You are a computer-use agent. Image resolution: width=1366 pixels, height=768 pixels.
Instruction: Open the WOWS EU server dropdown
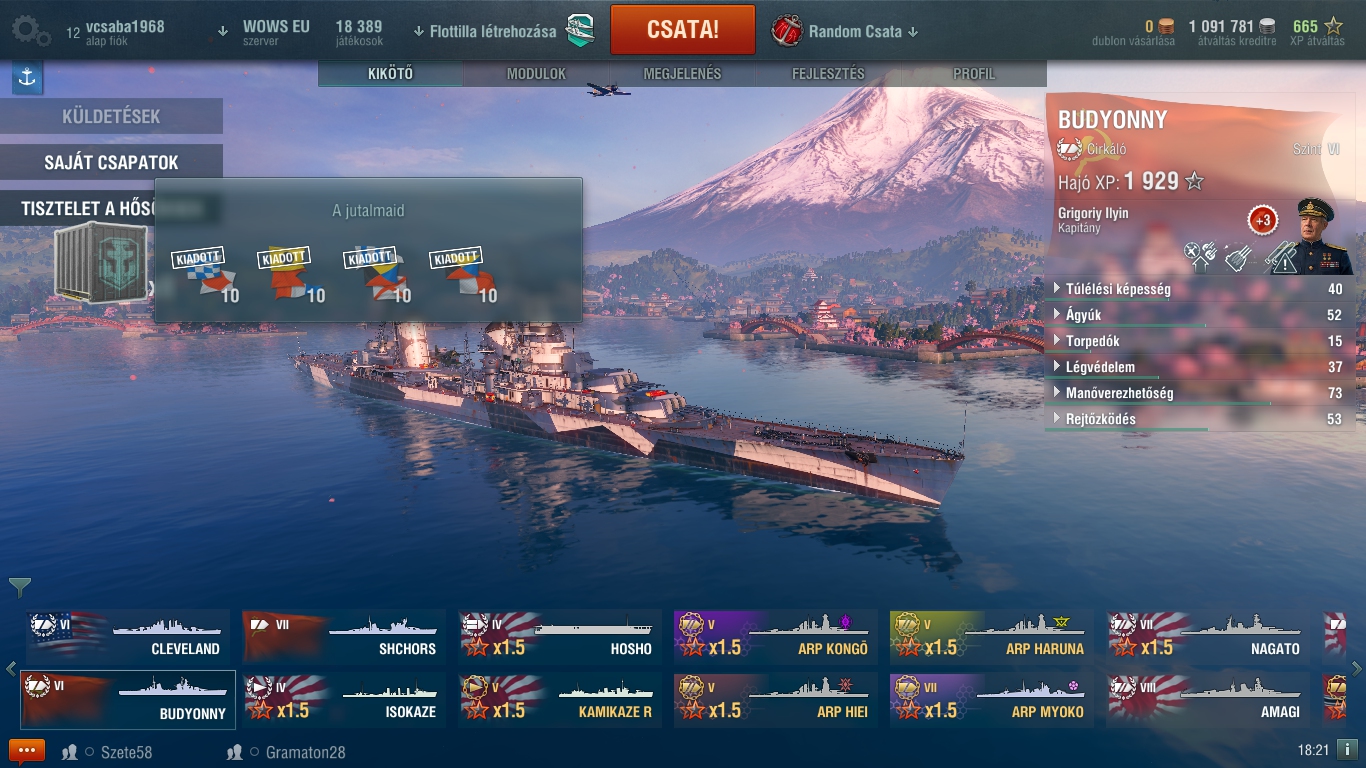tap(264, 32)
